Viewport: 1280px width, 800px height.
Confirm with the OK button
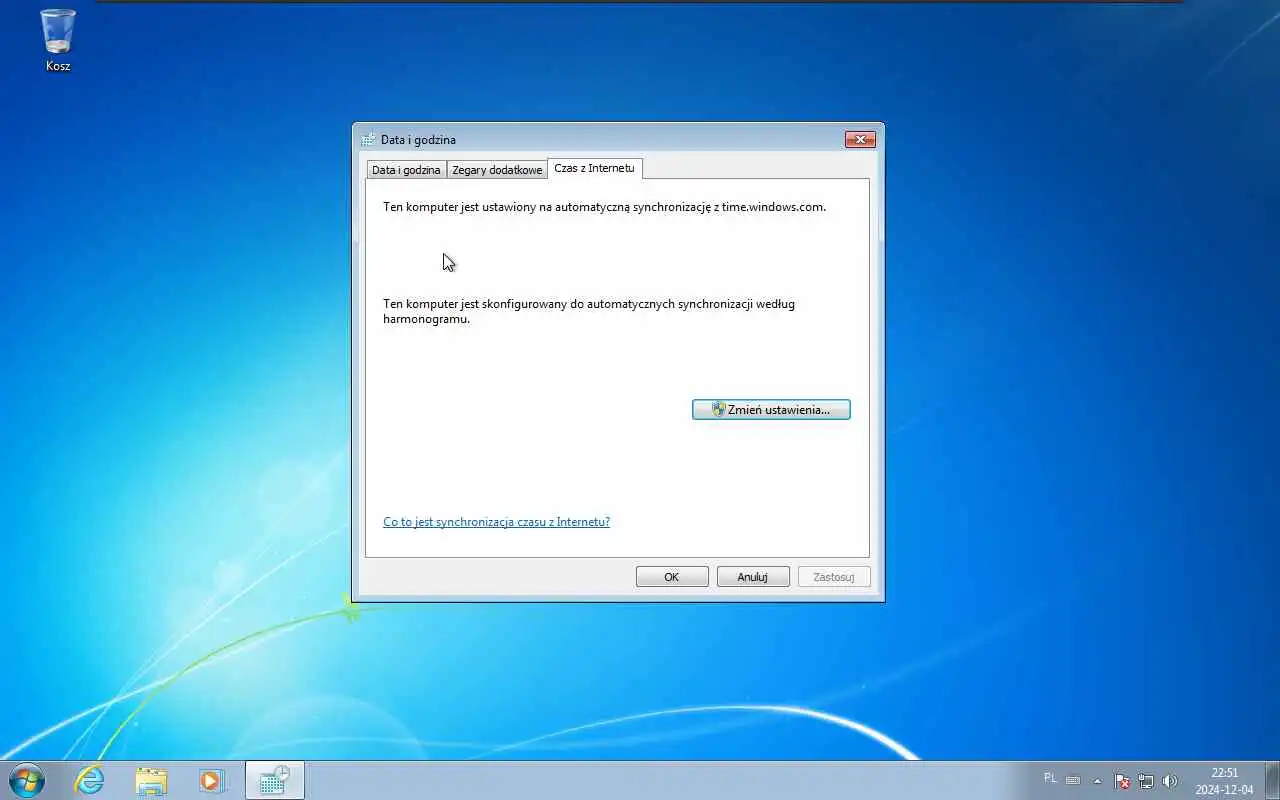[x=672, y=577]
